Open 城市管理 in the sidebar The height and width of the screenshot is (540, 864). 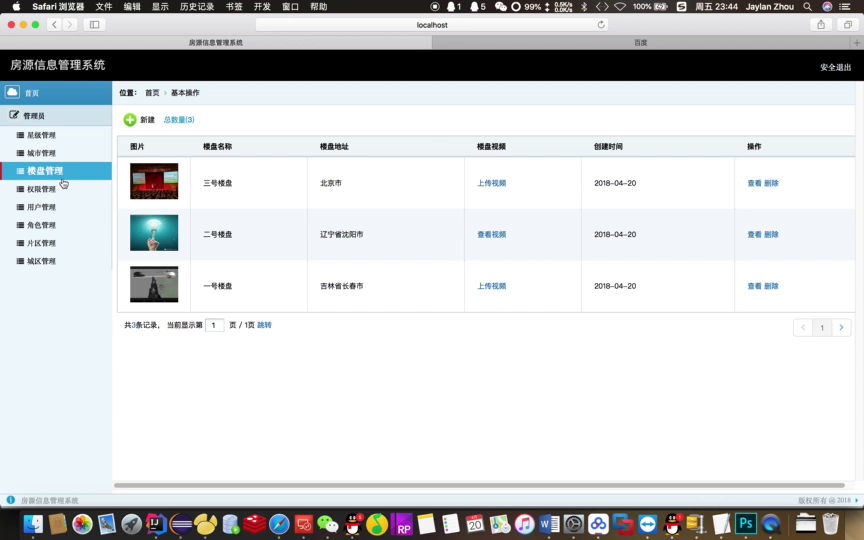tap(41, 153)
